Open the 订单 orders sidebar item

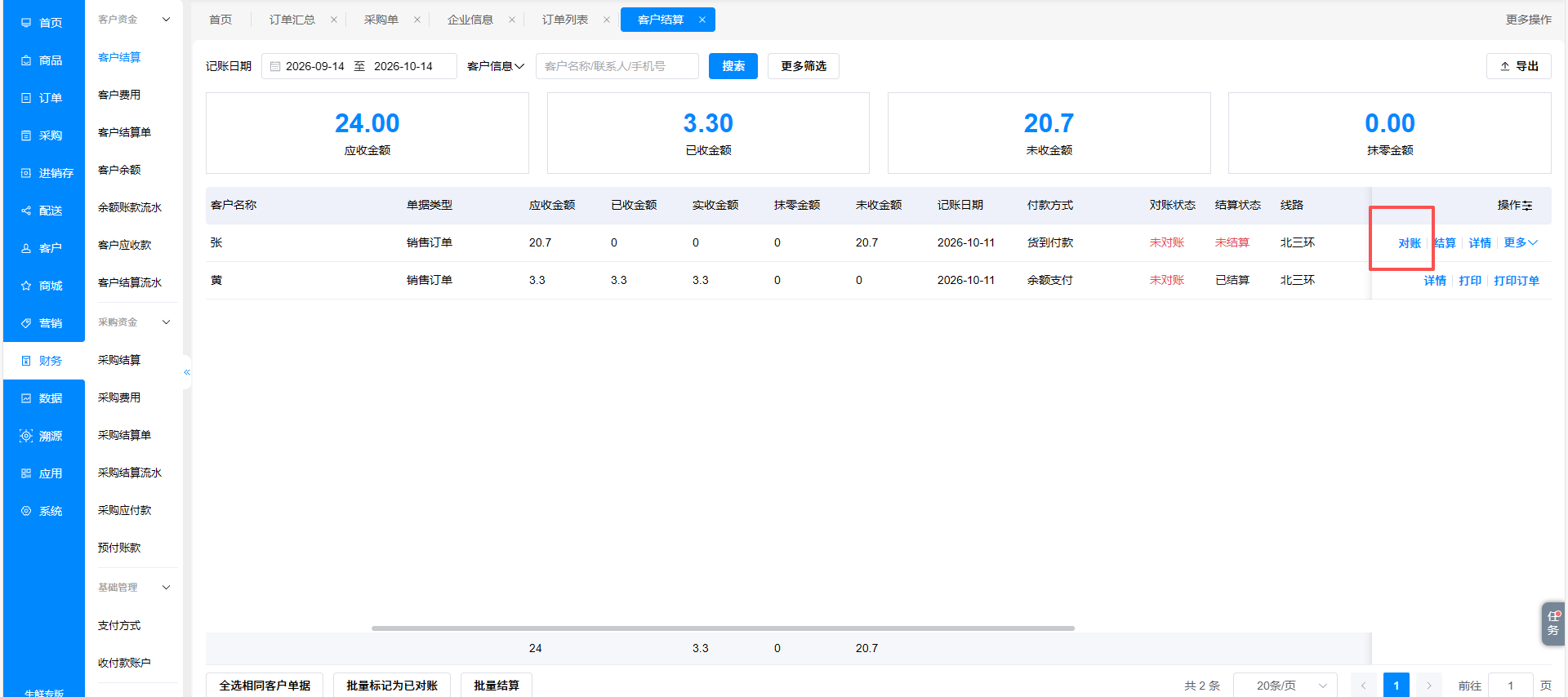[42, 98]
